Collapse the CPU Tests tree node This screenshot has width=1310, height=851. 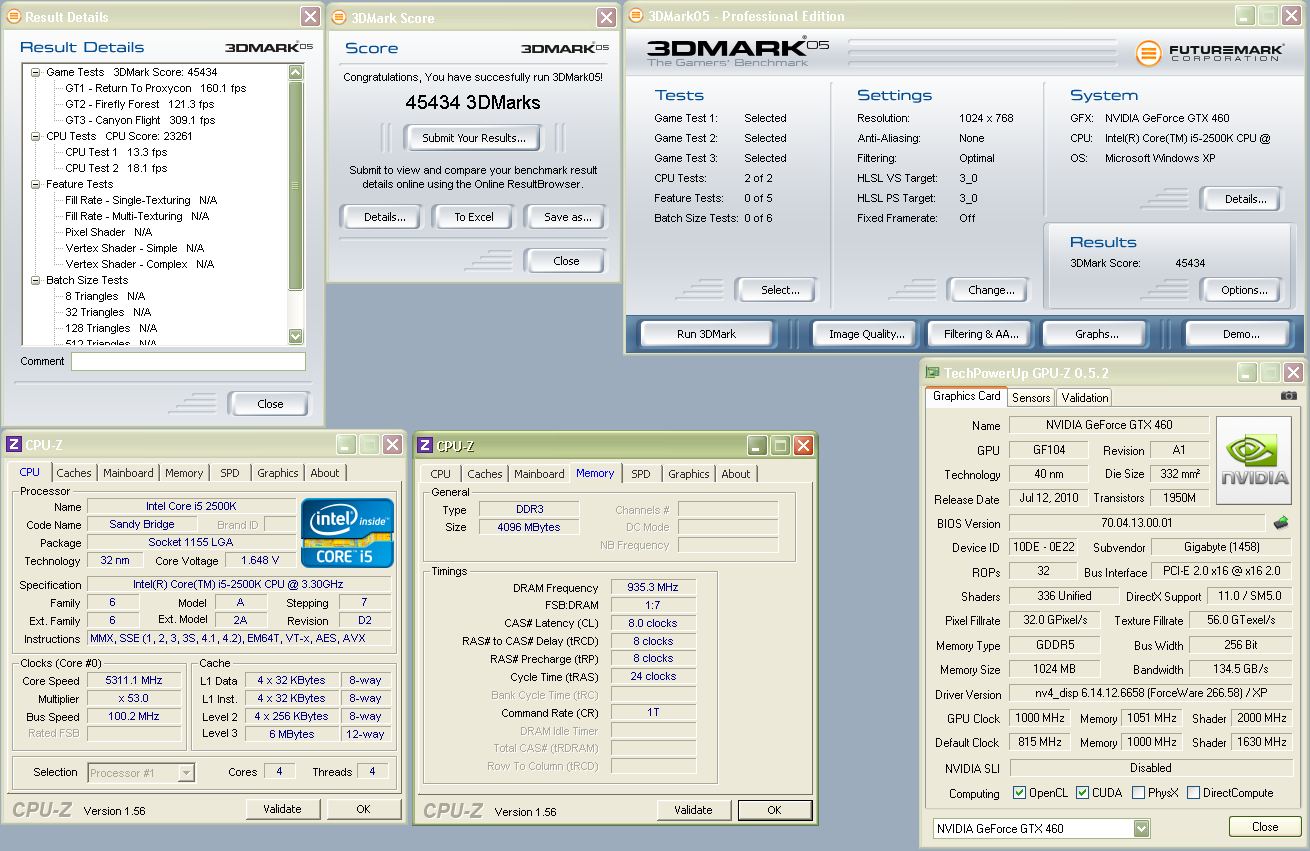[x=35, y=136]
